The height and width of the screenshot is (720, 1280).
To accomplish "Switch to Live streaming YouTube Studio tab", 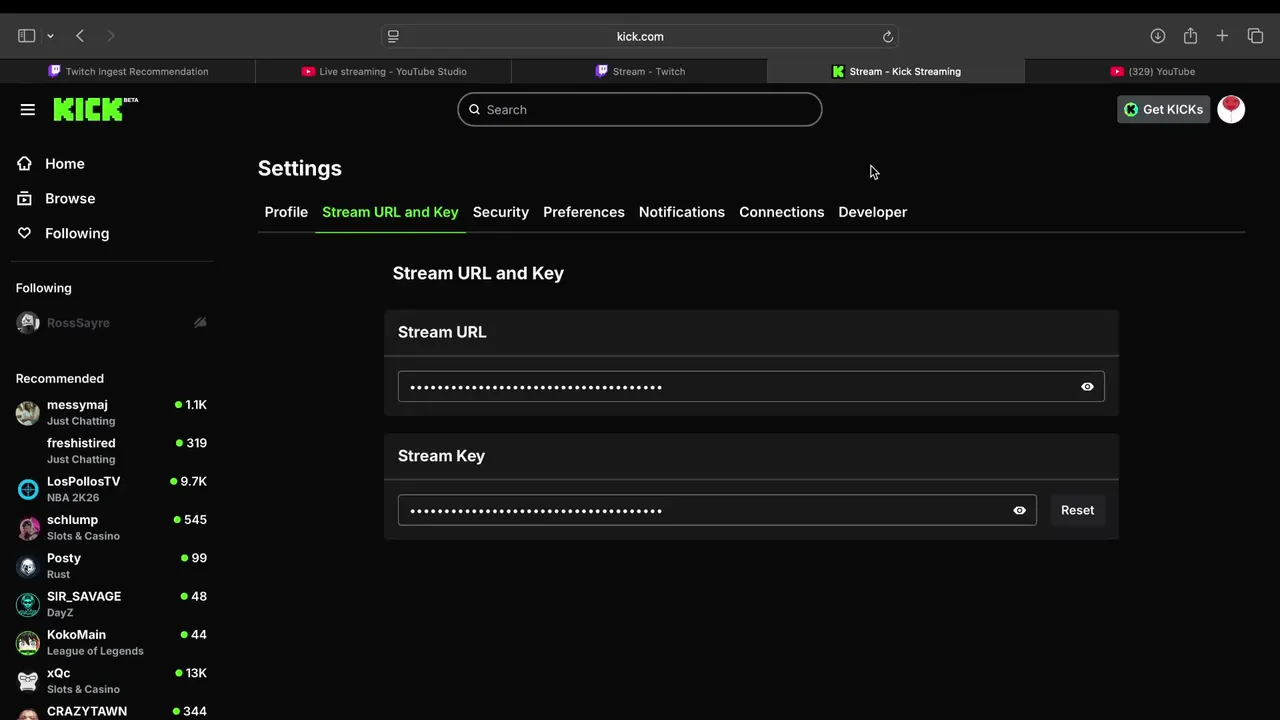I will 384,71.
